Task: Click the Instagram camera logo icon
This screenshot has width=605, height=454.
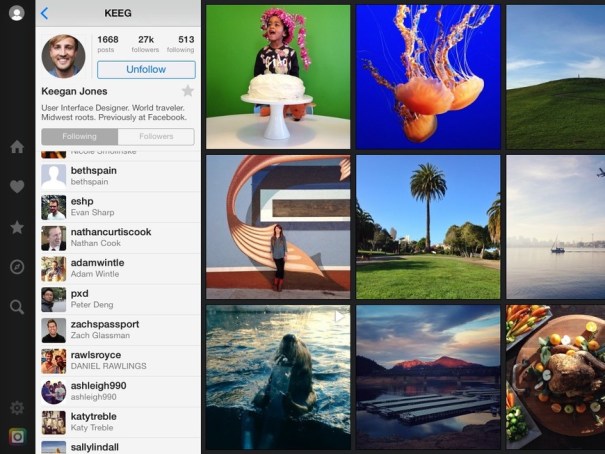Action: click(x=17, y=436)
